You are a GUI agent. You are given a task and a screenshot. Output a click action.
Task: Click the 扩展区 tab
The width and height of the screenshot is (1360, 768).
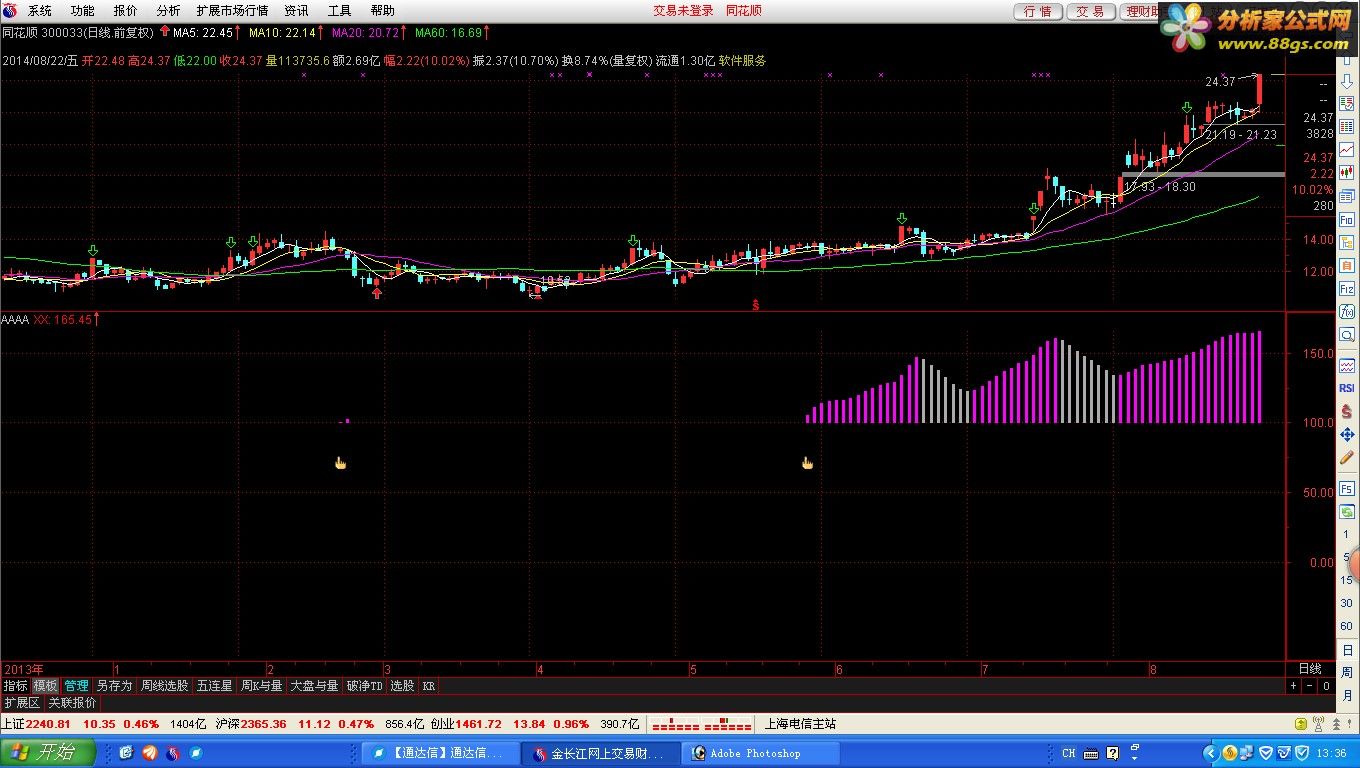(21, 703)
